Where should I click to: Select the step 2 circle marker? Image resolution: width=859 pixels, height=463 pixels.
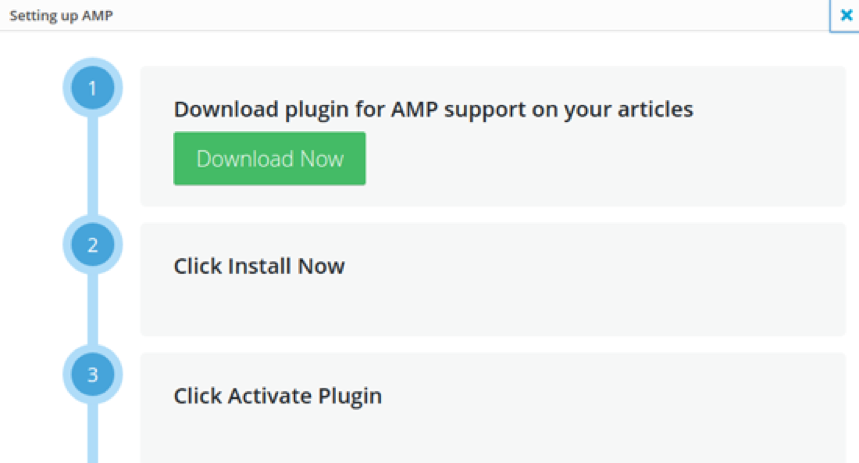point(93,245)
